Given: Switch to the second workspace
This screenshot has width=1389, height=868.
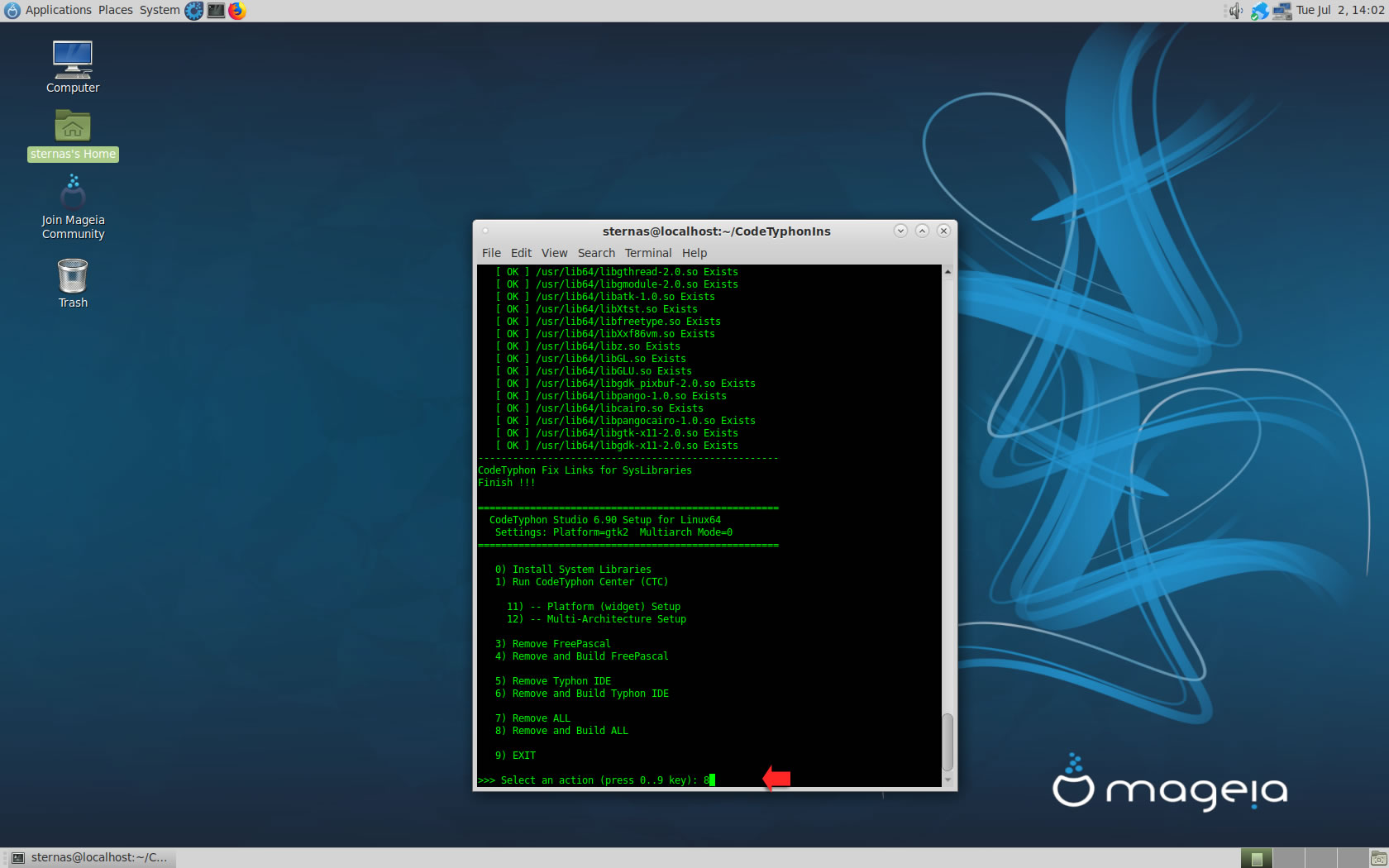Looking at the screenshot, I should tap(1289, 858).
